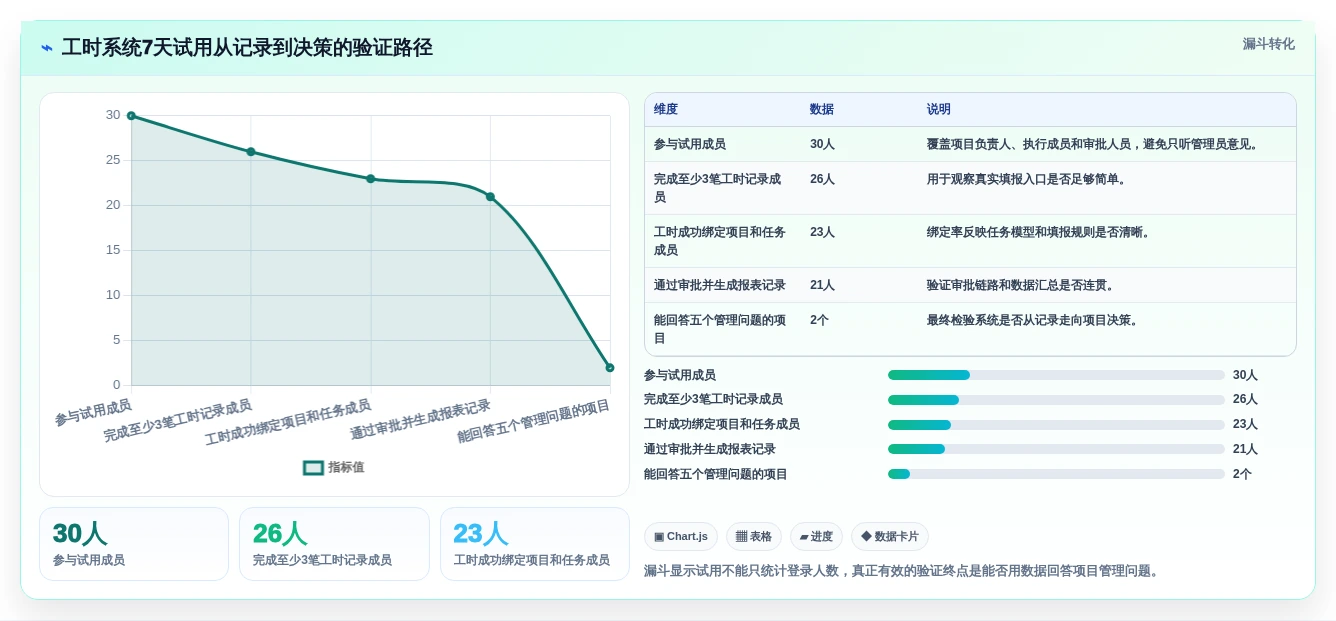Click the Chart.js tag chip
1336x621 pixels.
tap(681, 537)
